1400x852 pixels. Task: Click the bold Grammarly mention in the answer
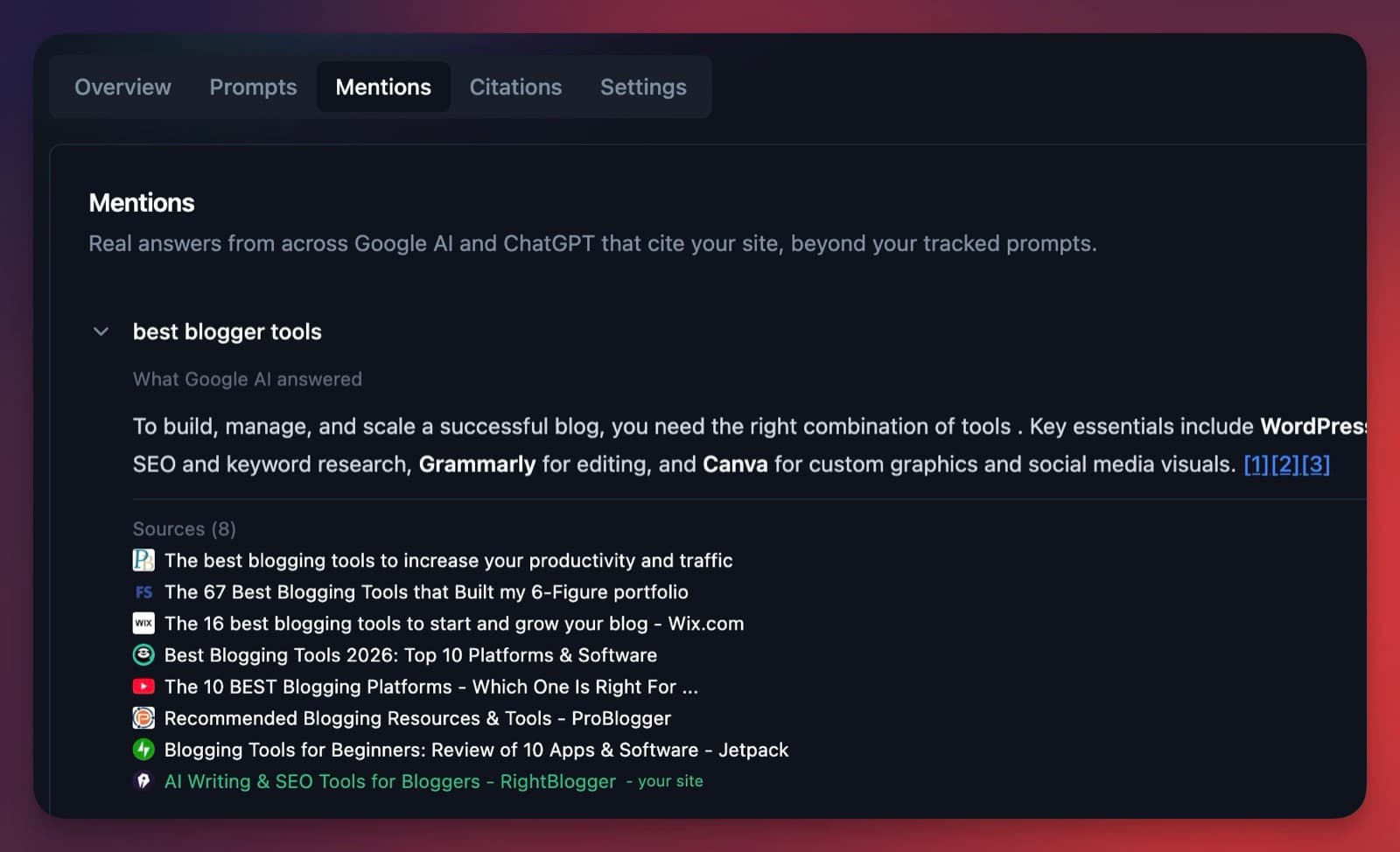click(x=477, y=464)
